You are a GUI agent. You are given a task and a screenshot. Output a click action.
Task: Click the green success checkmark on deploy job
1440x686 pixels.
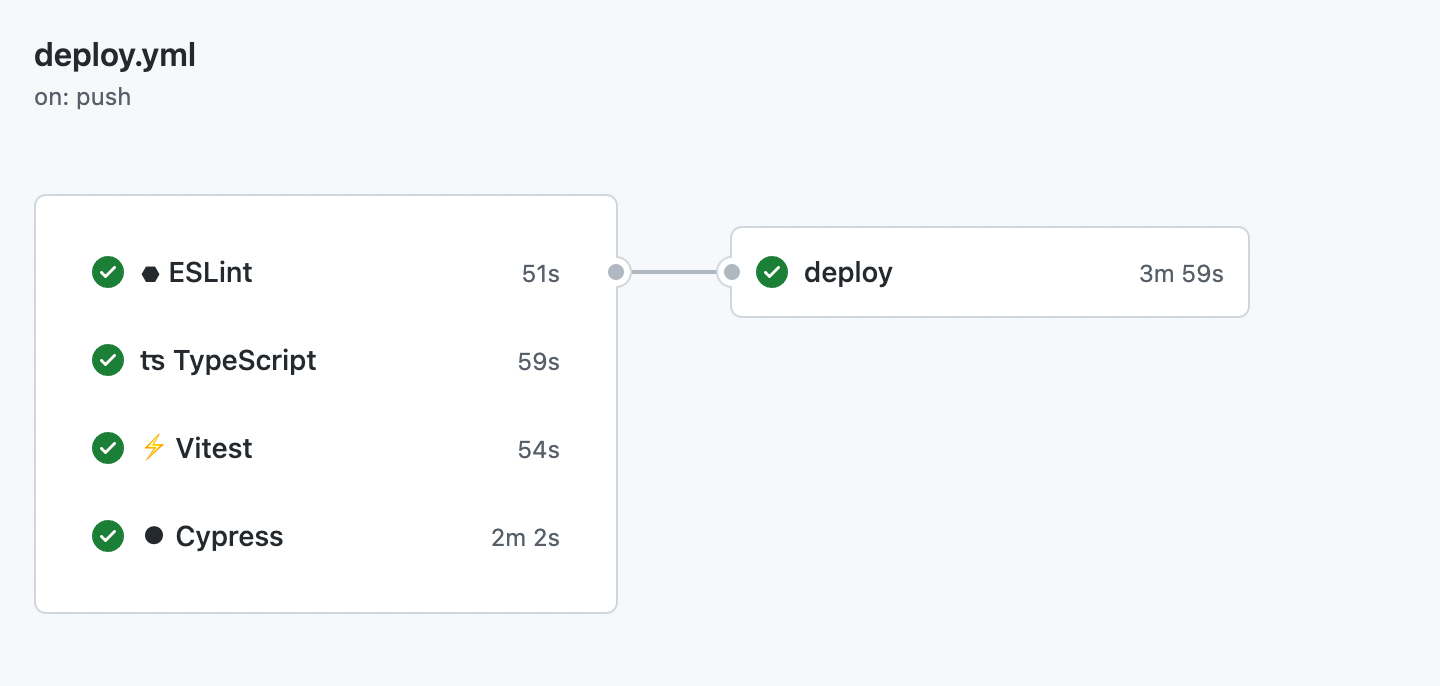pyautogui.click(x=772, y=272)
